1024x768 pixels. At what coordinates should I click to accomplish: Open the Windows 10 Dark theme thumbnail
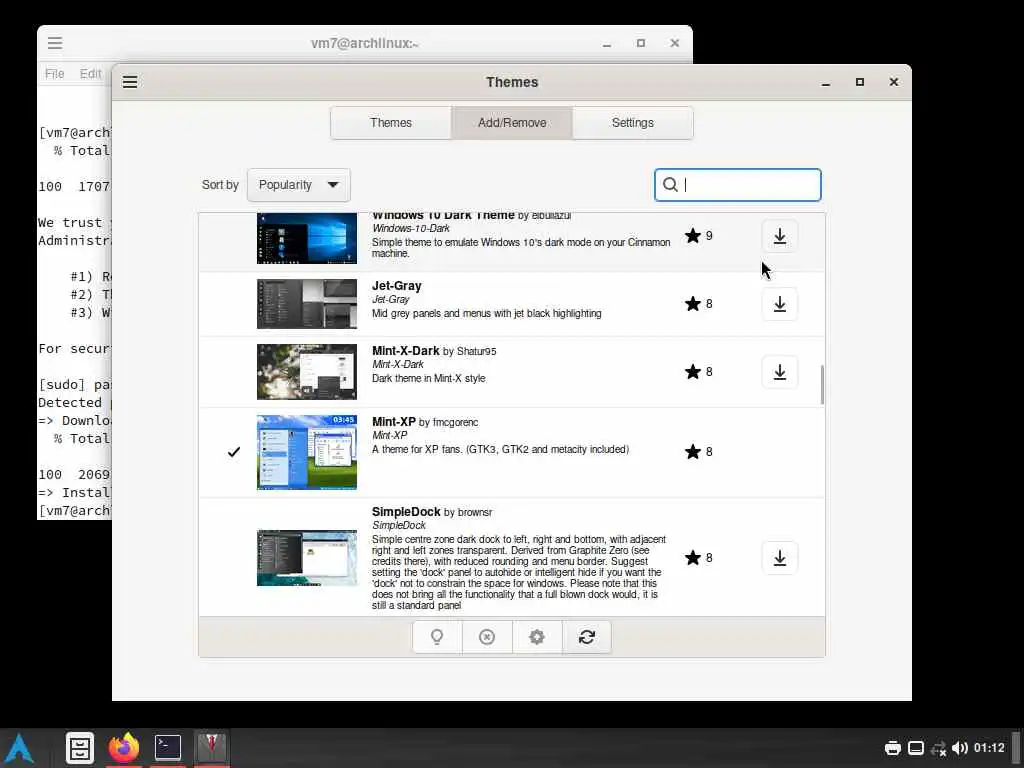(x=307, y=238)
